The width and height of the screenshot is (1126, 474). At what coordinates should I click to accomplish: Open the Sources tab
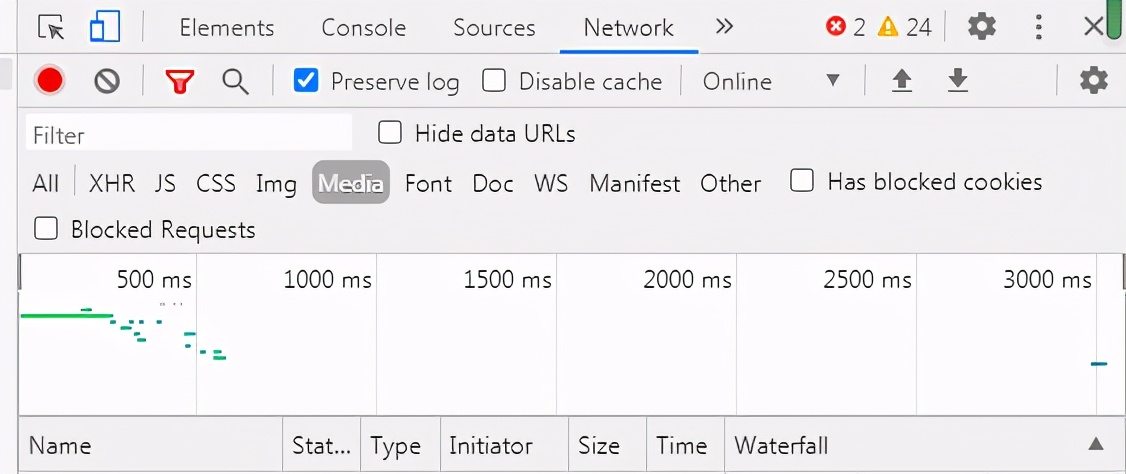coord(494,28)
